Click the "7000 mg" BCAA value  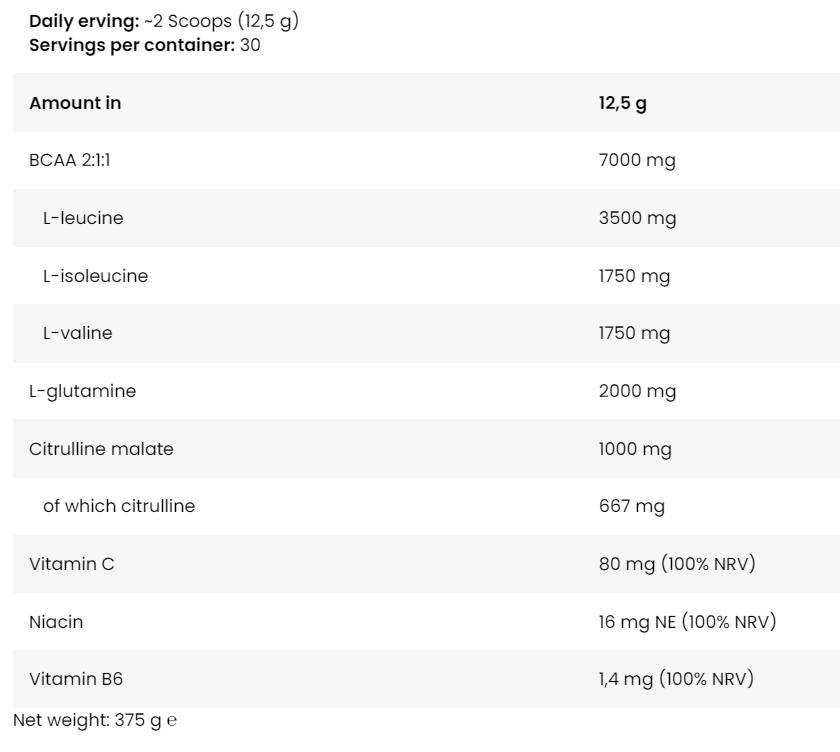(637, 160)
